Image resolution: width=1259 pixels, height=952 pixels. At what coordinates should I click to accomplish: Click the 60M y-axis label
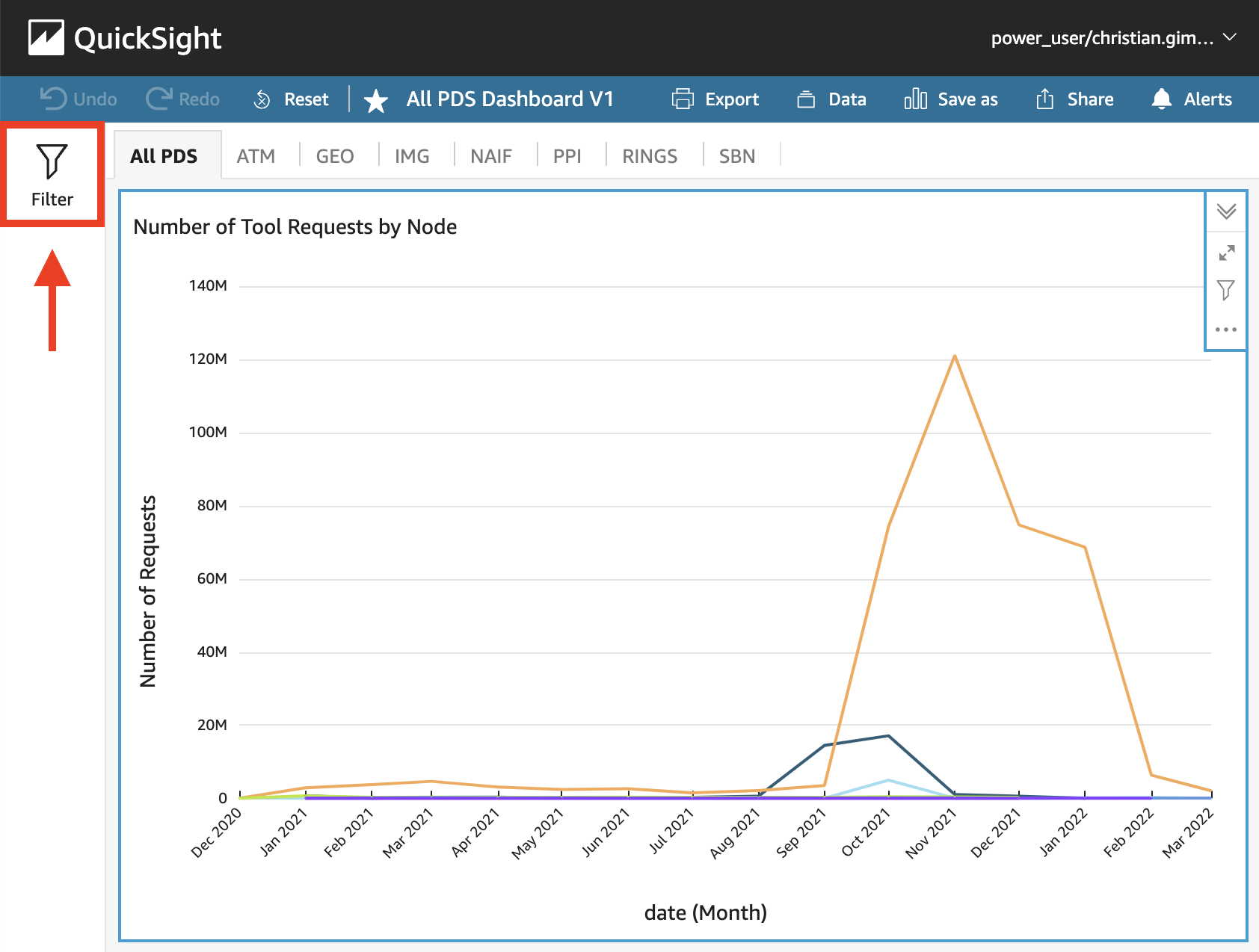212,578
